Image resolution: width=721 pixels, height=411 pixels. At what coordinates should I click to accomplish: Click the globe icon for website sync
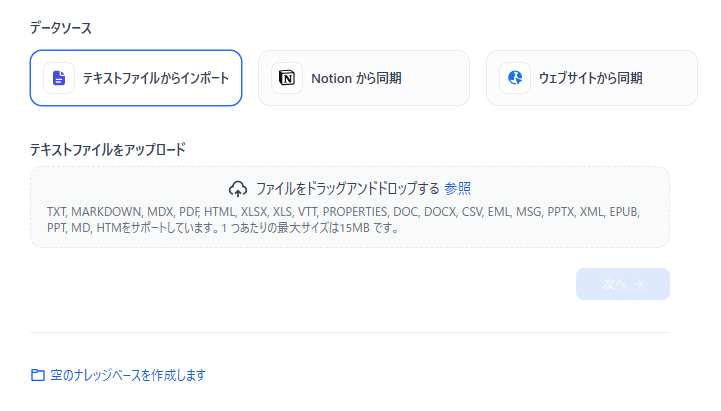(515, 78)
